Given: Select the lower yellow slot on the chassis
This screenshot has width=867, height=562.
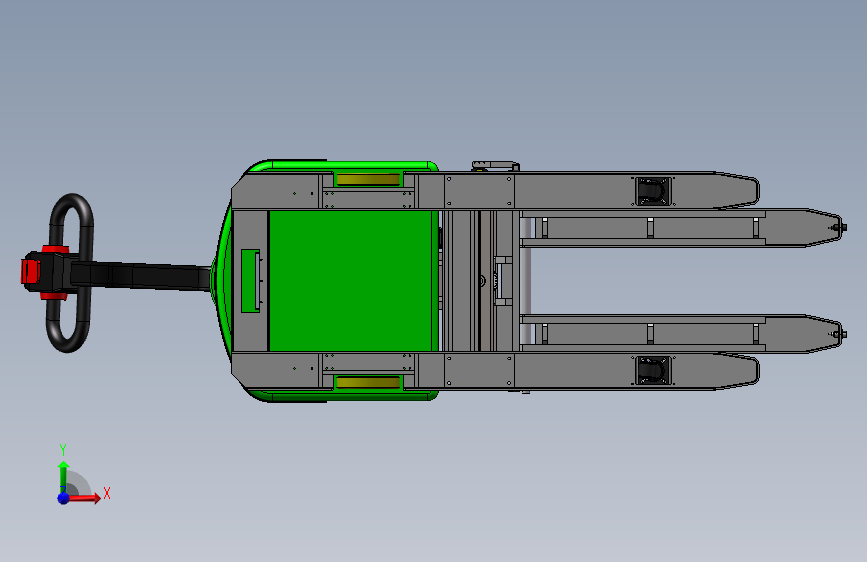Looking at the screenshot, I should tap(368, 382).
